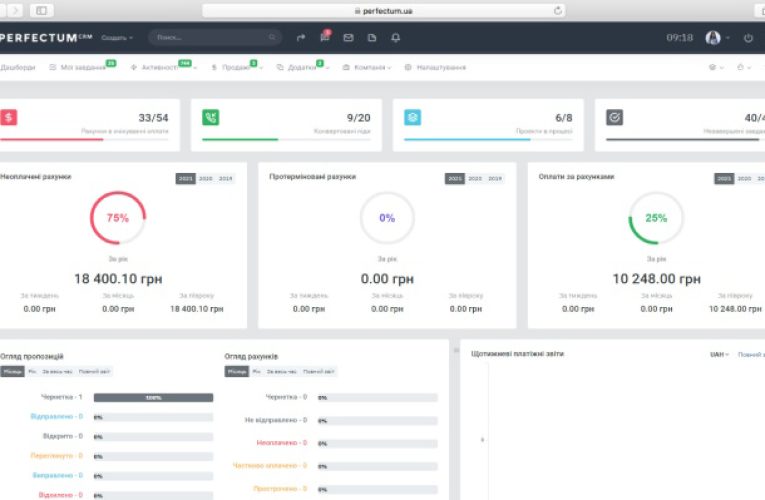Open the Додатки menu dropdown
This screenshot has width=765, height=500.
(x=303, y=67)
